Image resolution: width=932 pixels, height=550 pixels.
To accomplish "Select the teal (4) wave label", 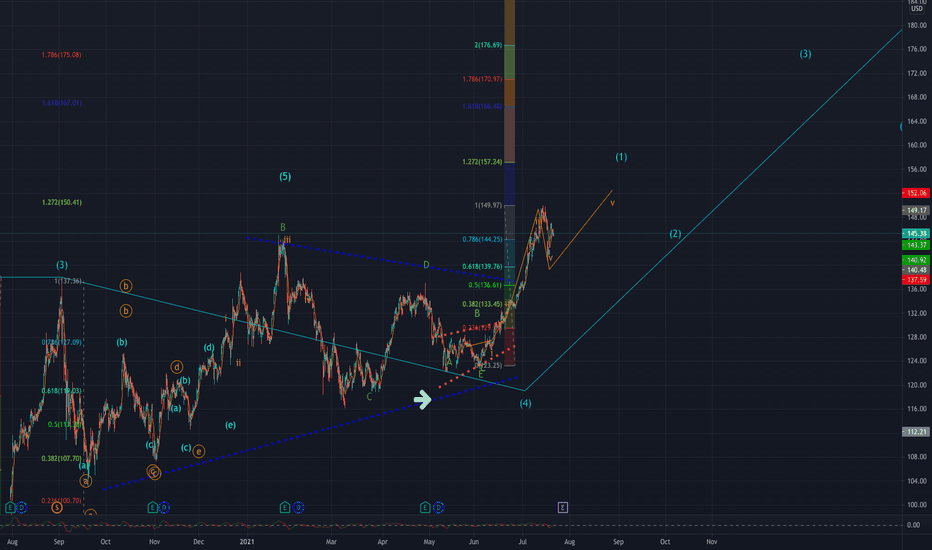I will pyautogui.click(x=525, y=404).
